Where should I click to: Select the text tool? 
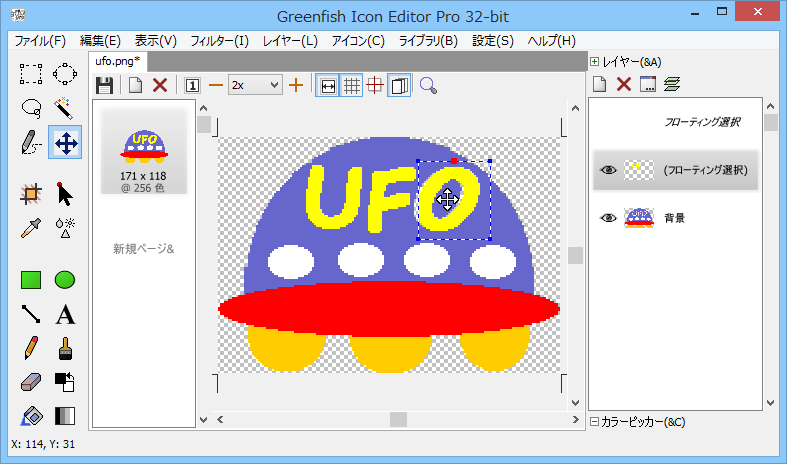[65, 315]
